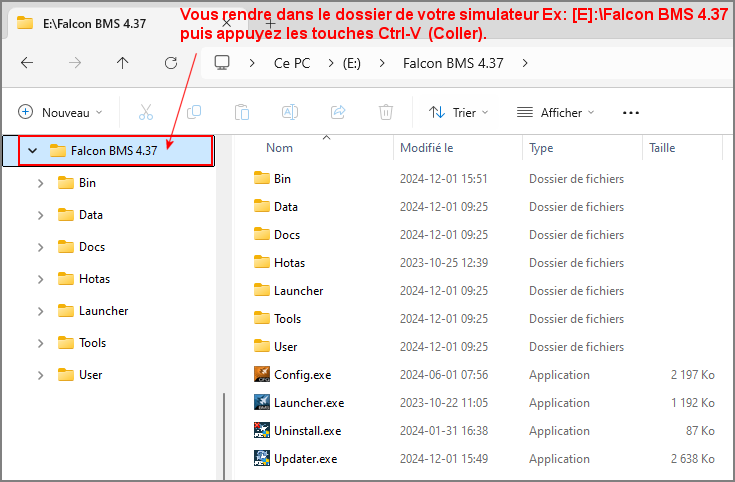The image size is (735, 482).
Task: Click the (E:) drive breadcrumb
Action: [352, 63]
